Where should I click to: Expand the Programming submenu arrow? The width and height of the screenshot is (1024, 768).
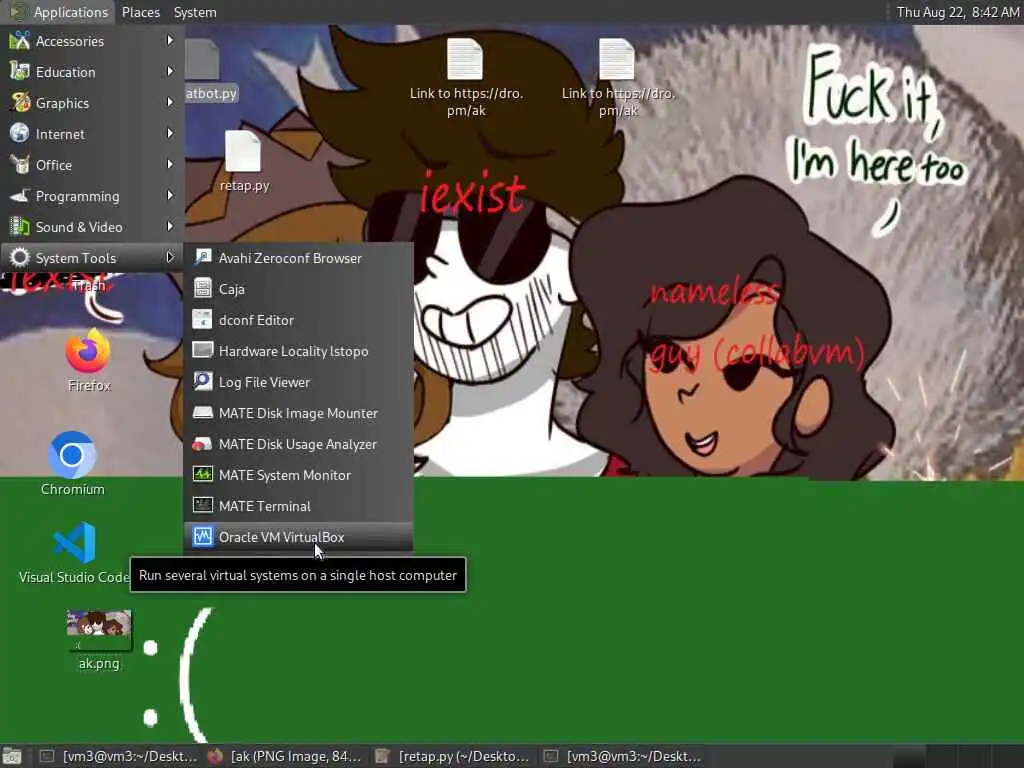tap(170, 195)
